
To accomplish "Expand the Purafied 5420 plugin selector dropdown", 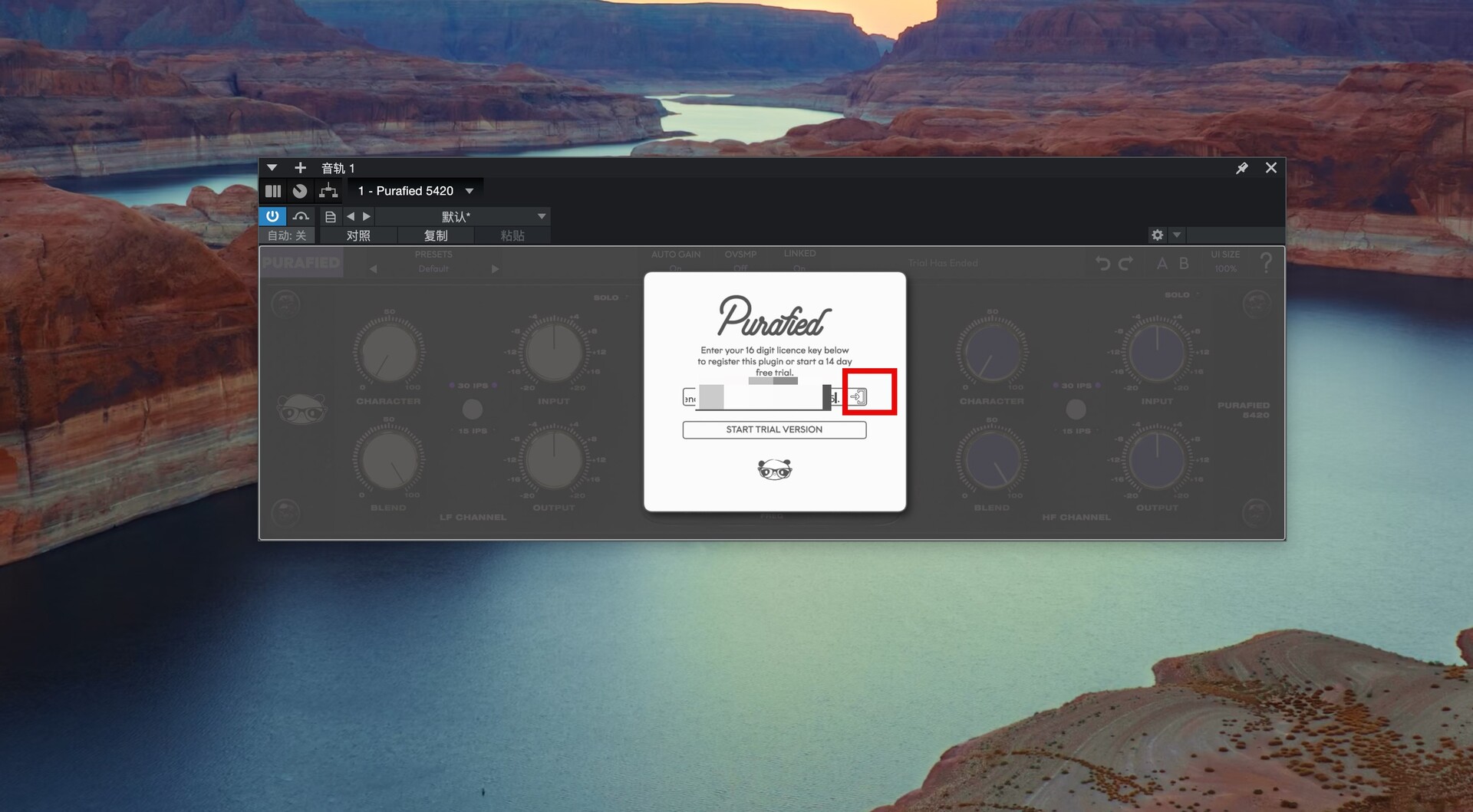I will (470, 191).
